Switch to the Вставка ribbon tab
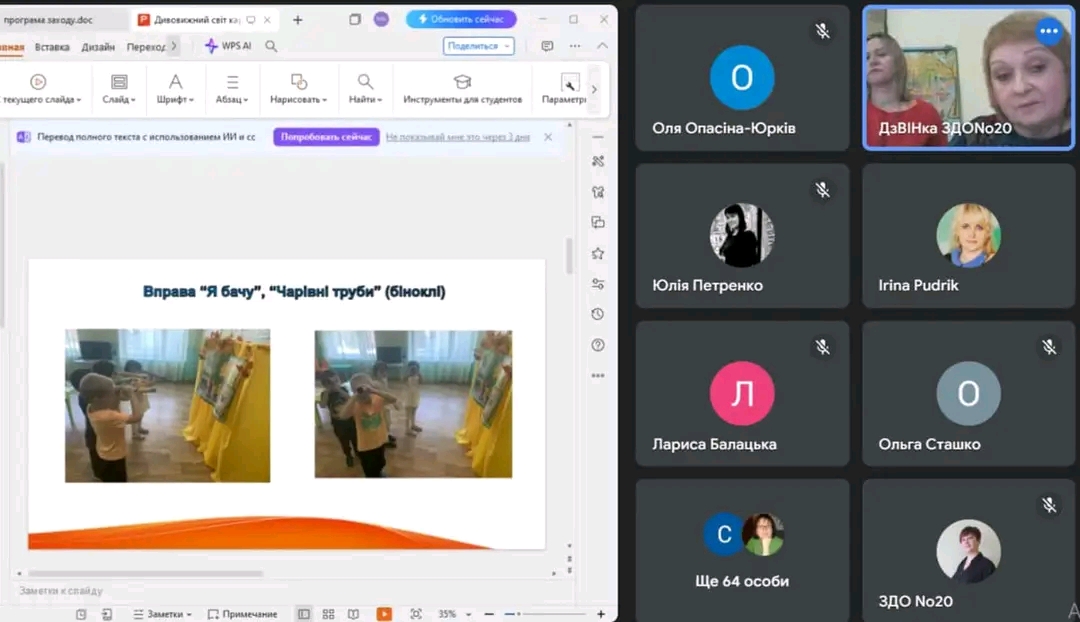Viewport: 1080px width, 622px height. pos(52,46)
